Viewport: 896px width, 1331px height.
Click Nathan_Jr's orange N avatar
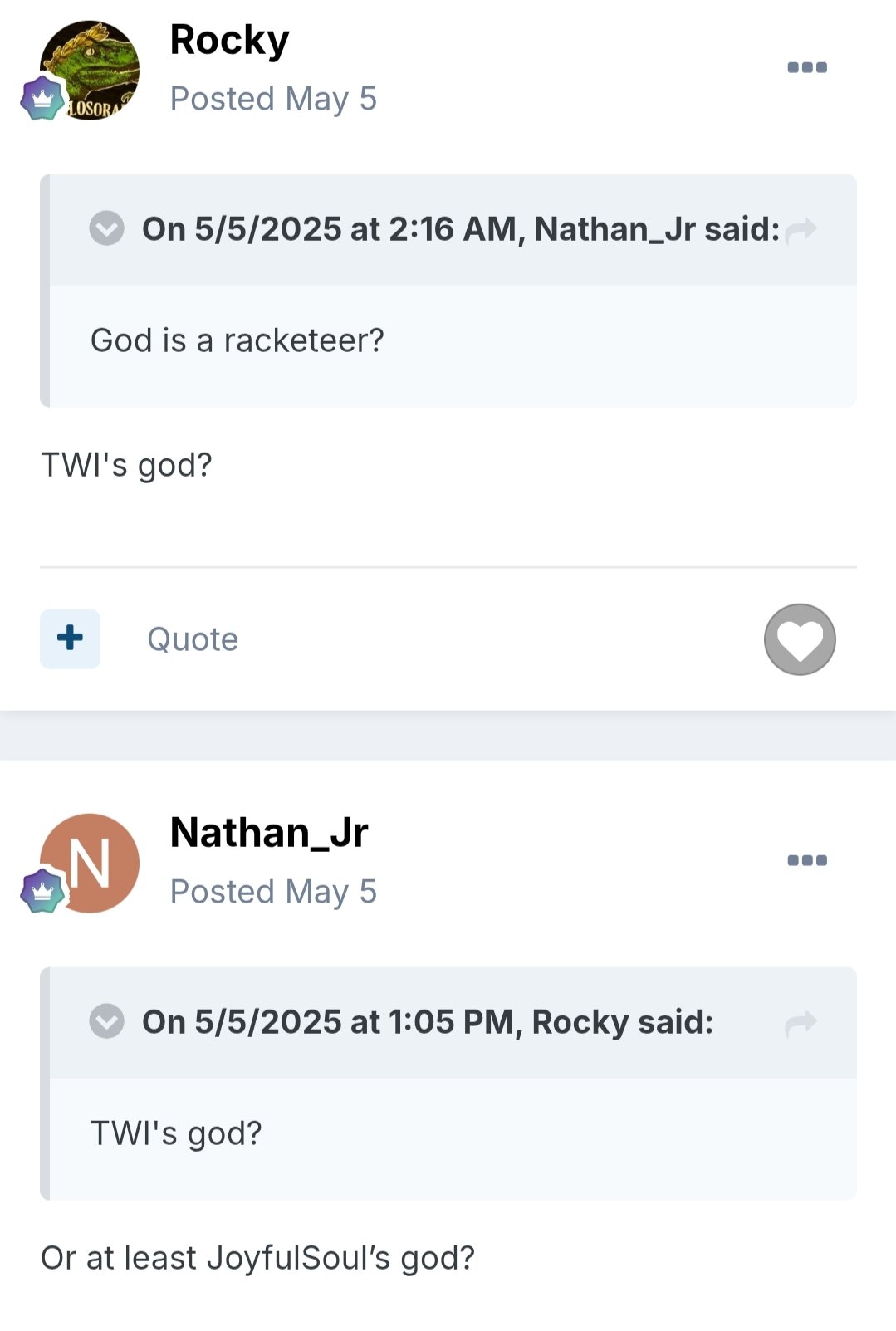coord(90,863)
